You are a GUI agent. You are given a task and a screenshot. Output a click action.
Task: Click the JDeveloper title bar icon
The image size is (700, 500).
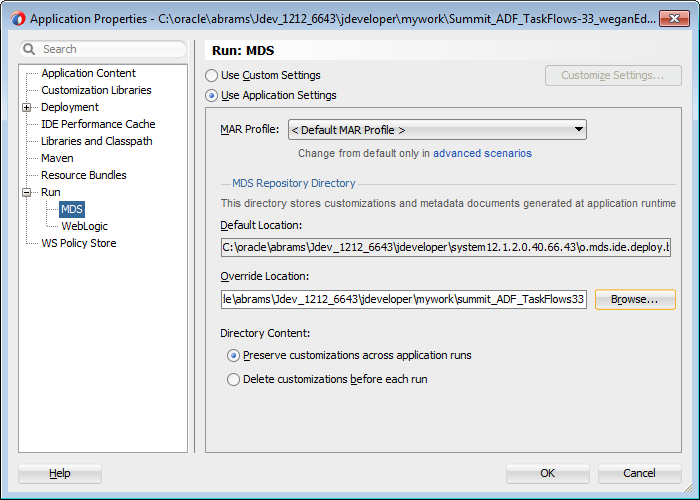click(18, 19)
